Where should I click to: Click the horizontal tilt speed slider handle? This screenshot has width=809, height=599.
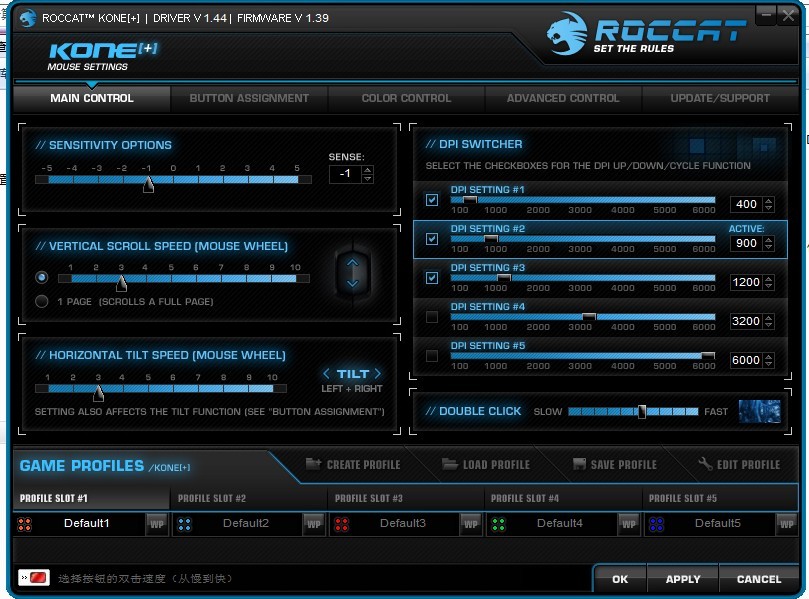coord(99,393)
